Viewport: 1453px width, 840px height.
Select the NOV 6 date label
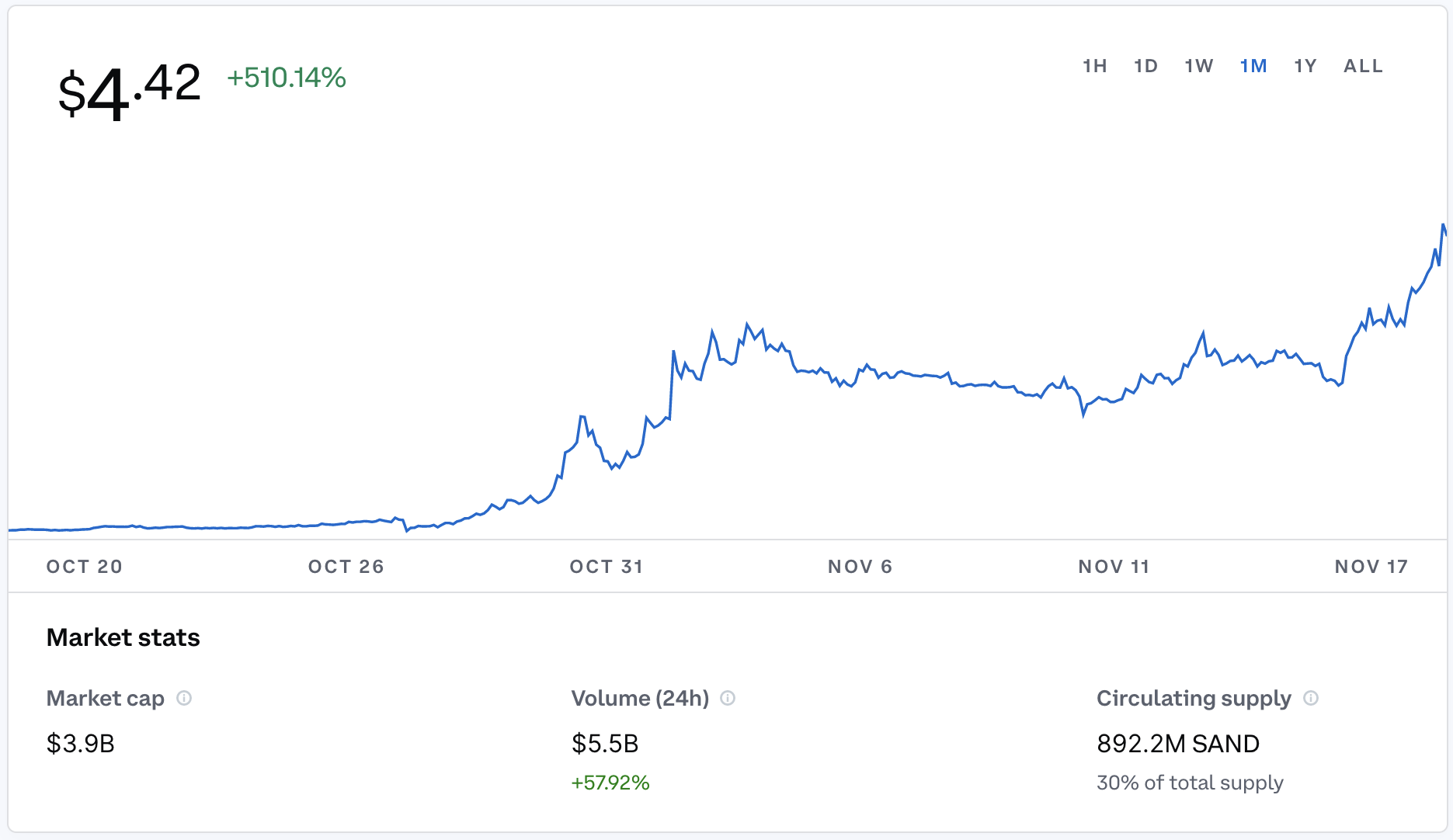pyautogui.click(x=860, y=567)
